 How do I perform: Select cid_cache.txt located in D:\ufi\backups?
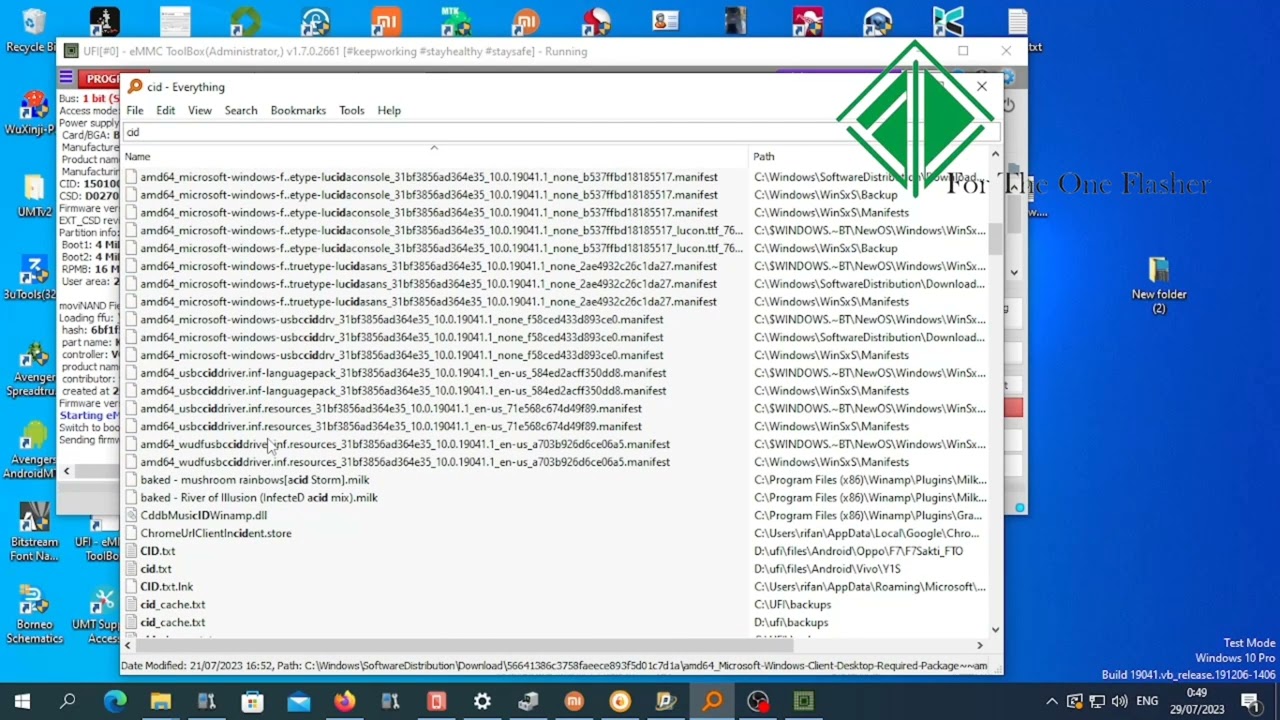pyautogui.click(x=173, y=622)
